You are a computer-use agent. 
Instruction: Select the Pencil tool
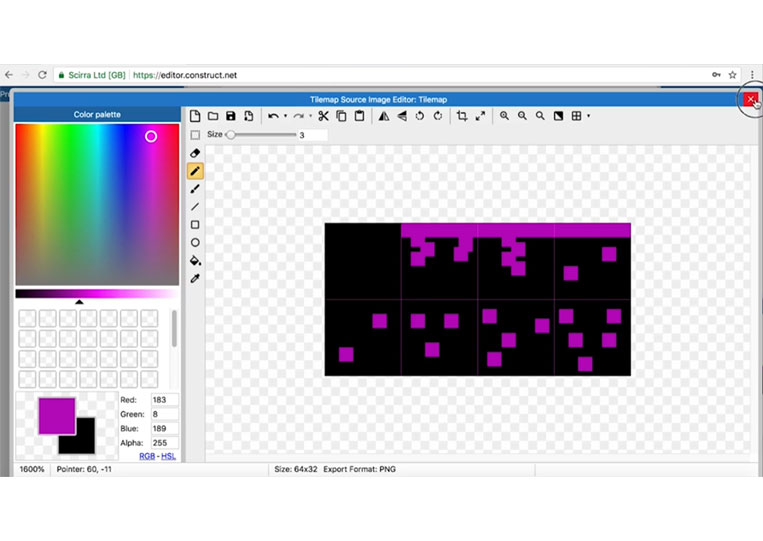coord(195,171)
